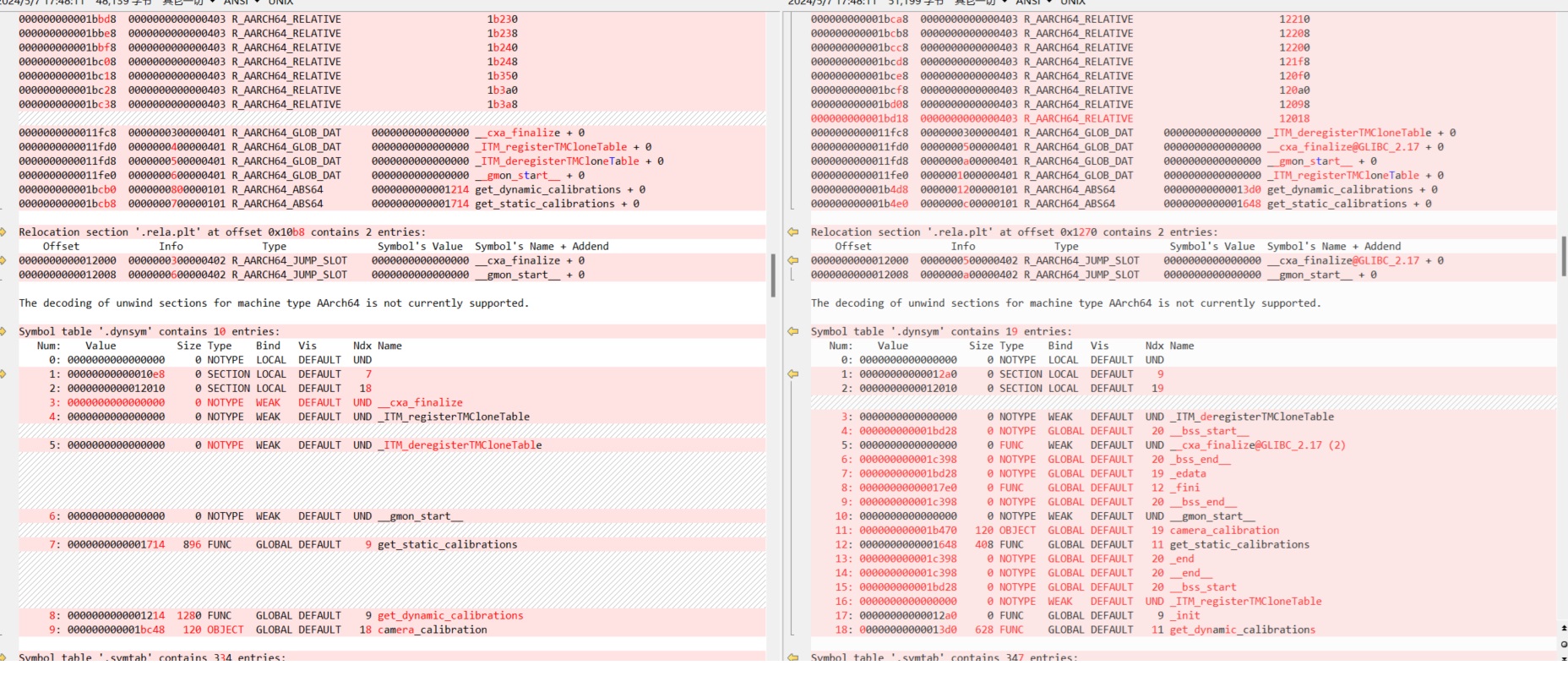This screenshot has width=1568, height=676.
Task: Click copy-to-right arrow beside left '.dynsym' header
Action: click(3, 331)
